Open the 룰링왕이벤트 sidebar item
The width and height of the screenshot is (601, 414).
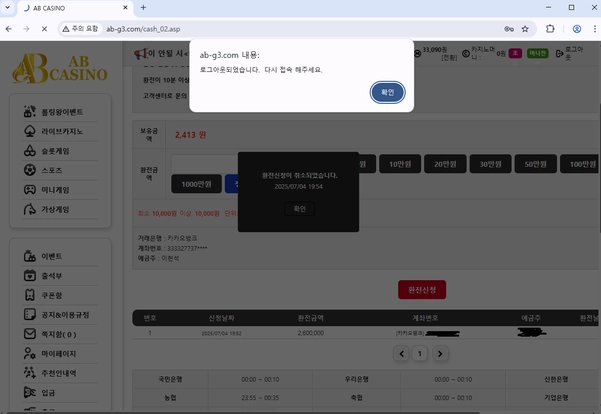tap(60, 113)
